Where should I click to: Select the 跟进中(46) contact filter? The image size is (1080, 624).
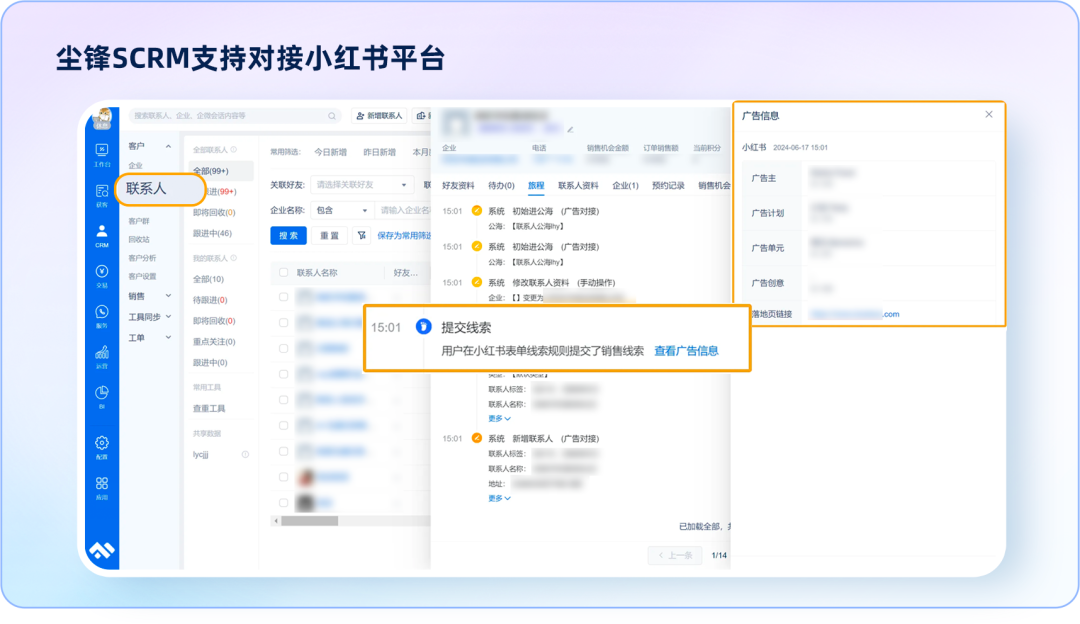[x=212, y=233]
